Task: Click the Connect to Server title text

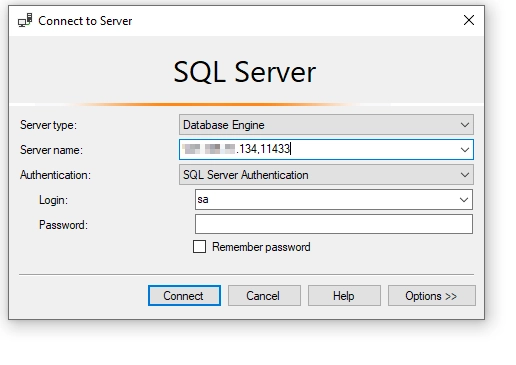Action: (x=85, y=21)
